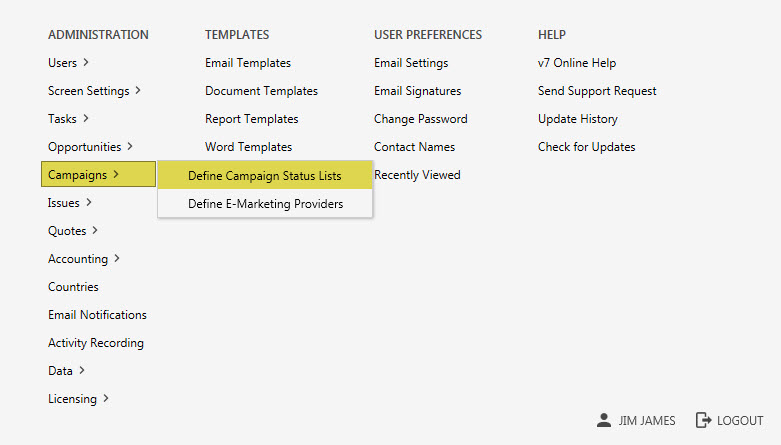781x445 pixels.
Task: Click the user profile icon beside Jim James
Action: pos(603,421)
